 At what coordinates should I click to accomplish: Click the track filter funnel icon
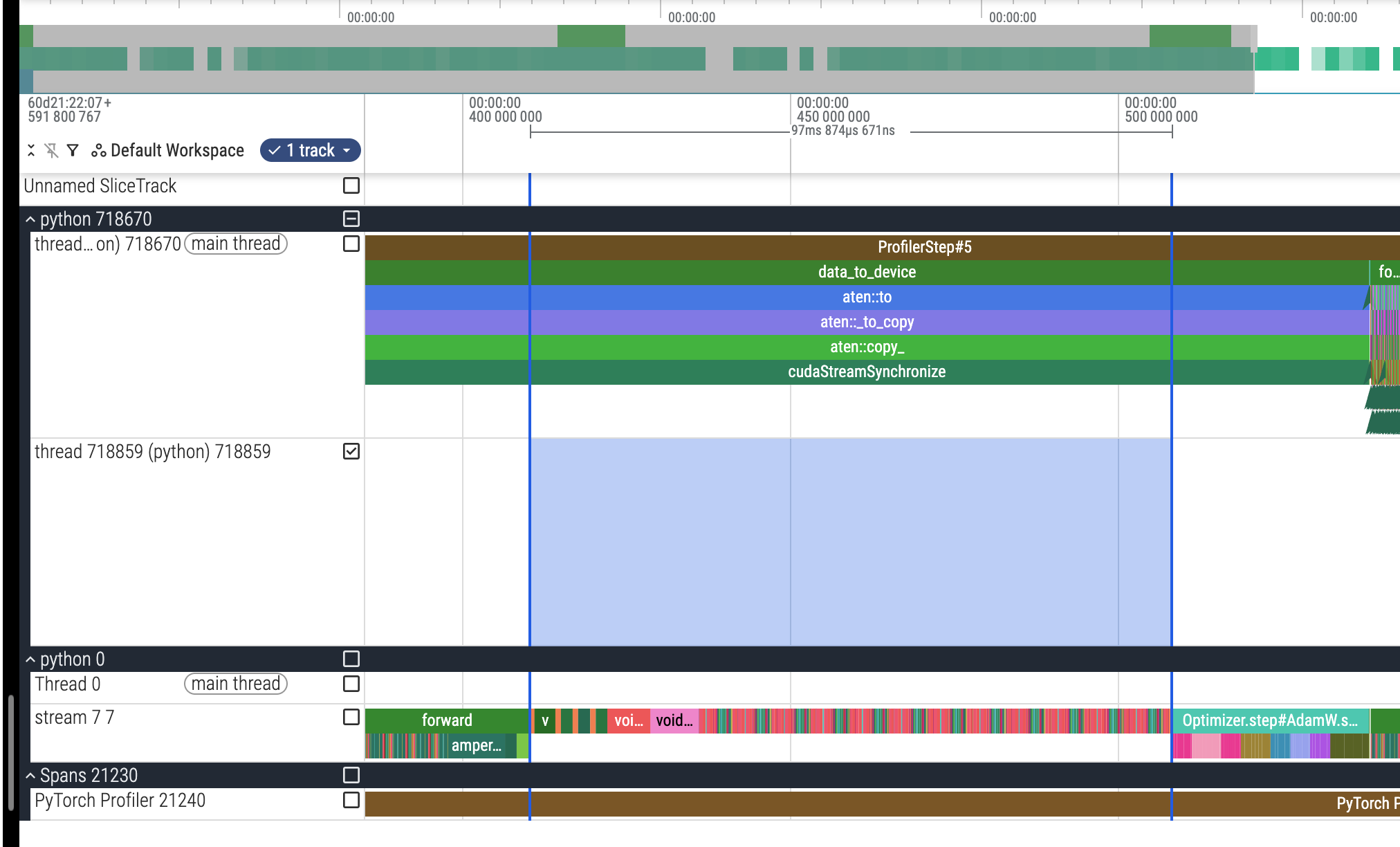pos(73,150)
